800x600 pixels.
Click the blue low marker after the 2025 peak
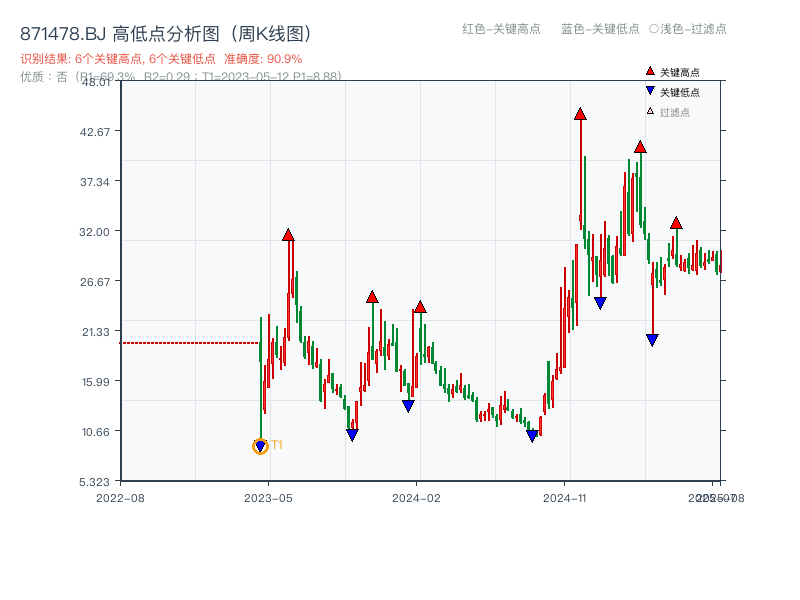click(x=652, y=340)
